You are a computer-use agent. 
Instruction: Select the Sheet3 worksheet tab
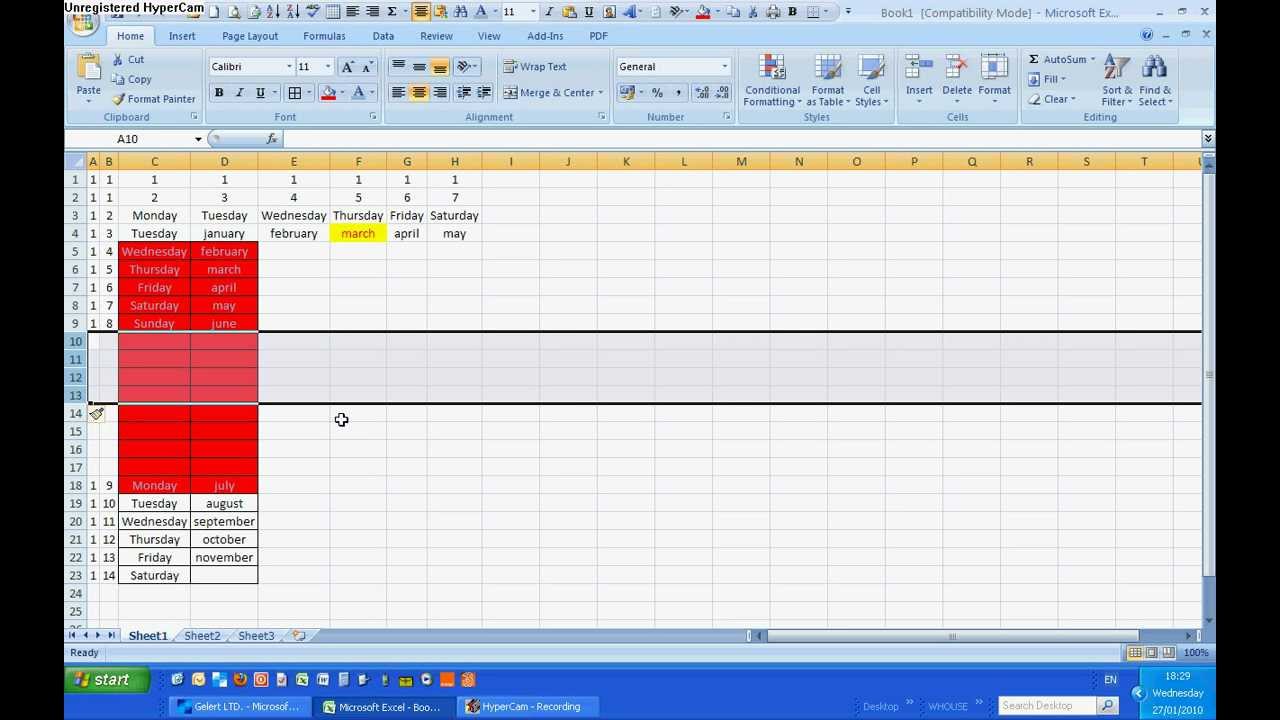256,636
